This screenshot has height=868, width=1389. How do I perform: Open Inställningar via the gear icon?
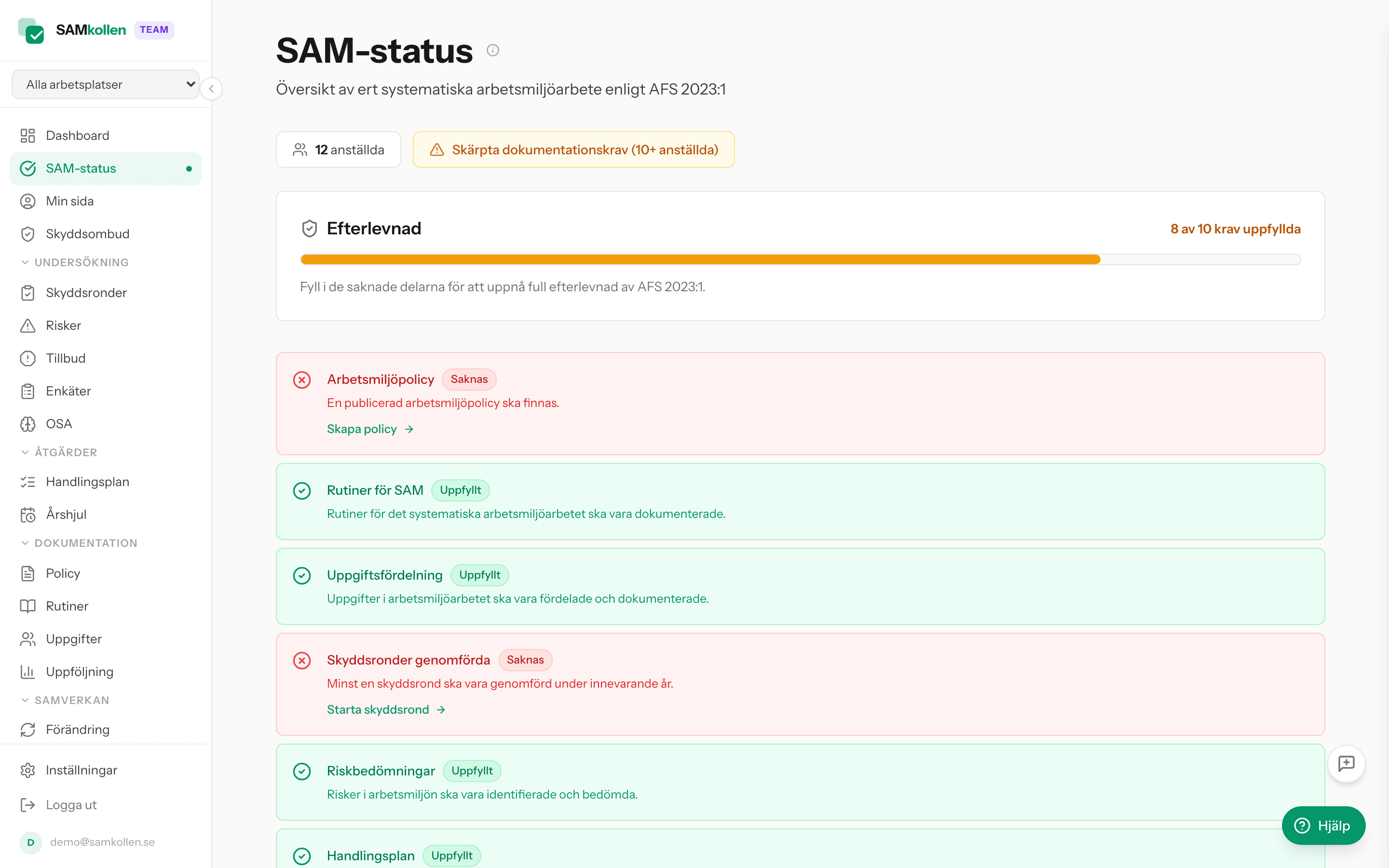click(29, 770)
